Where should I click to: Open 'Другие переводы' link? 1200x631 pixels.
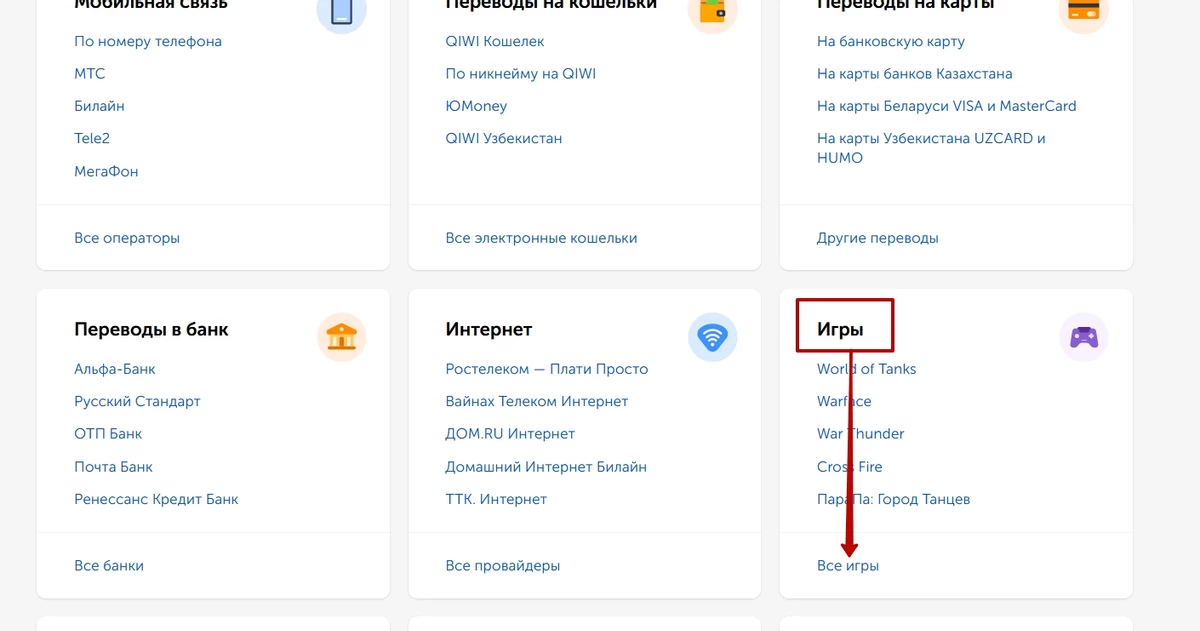[877, 238]
